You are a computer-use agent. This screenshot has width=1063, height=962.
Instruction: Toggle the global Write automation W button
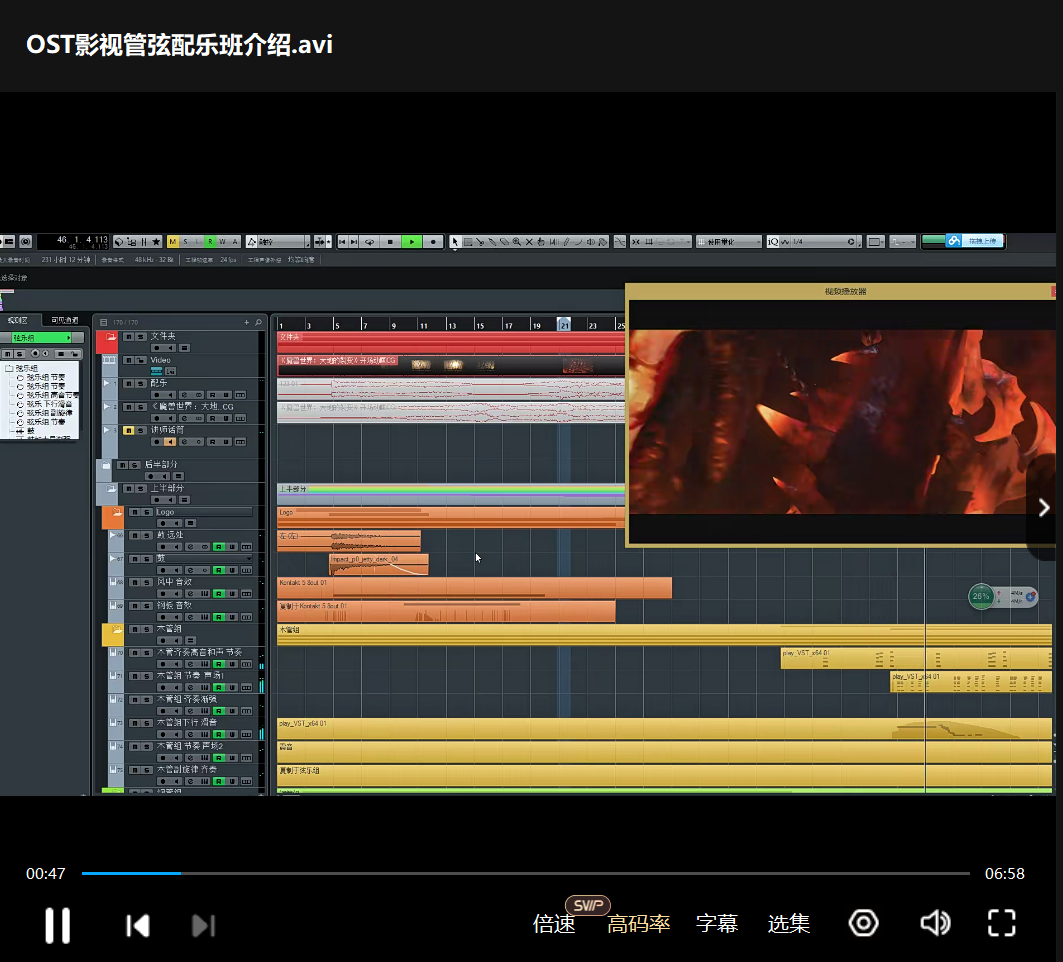(222, 241)
